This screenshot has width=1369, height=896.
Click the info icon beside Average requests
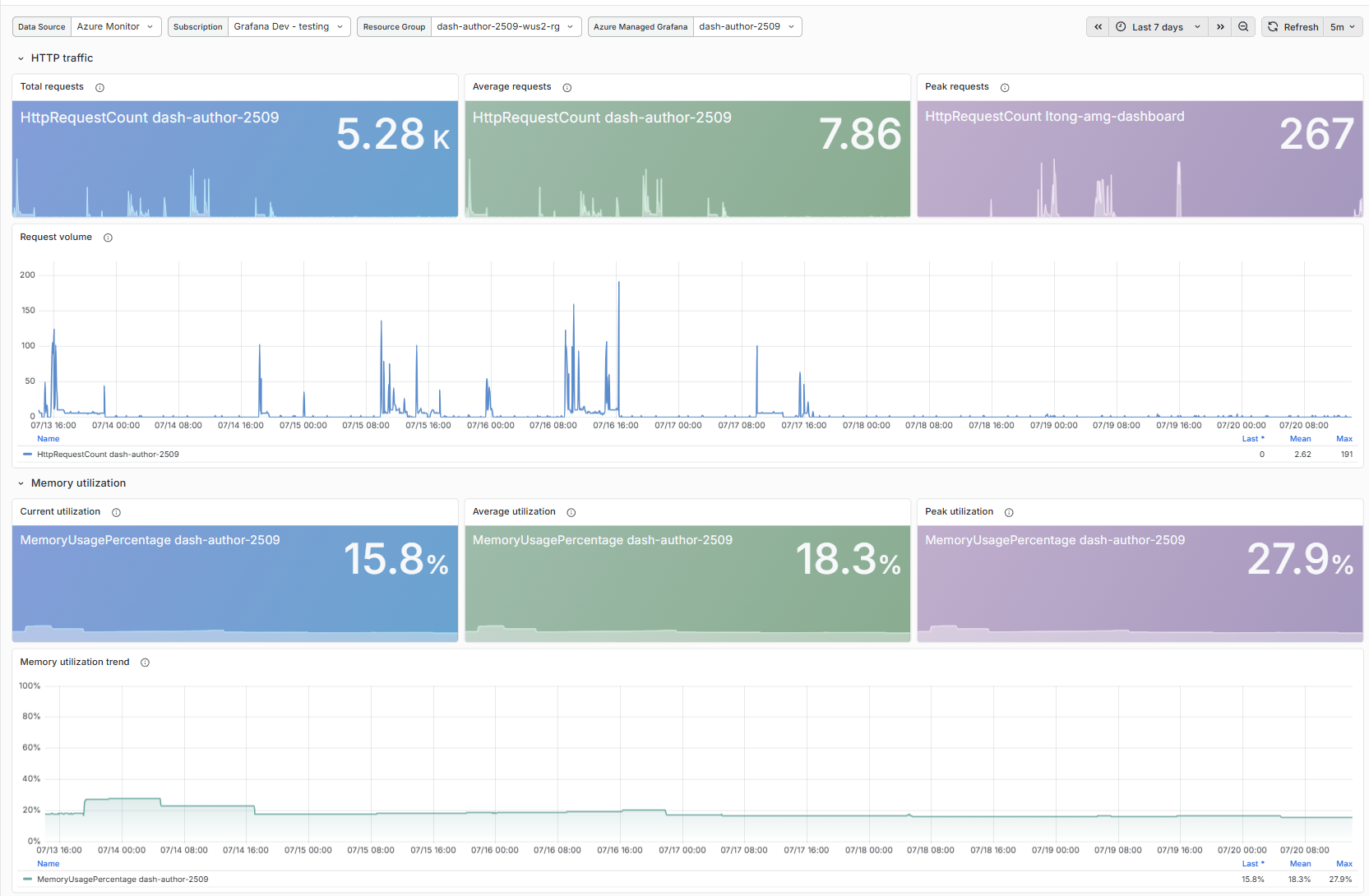[567, 87]
